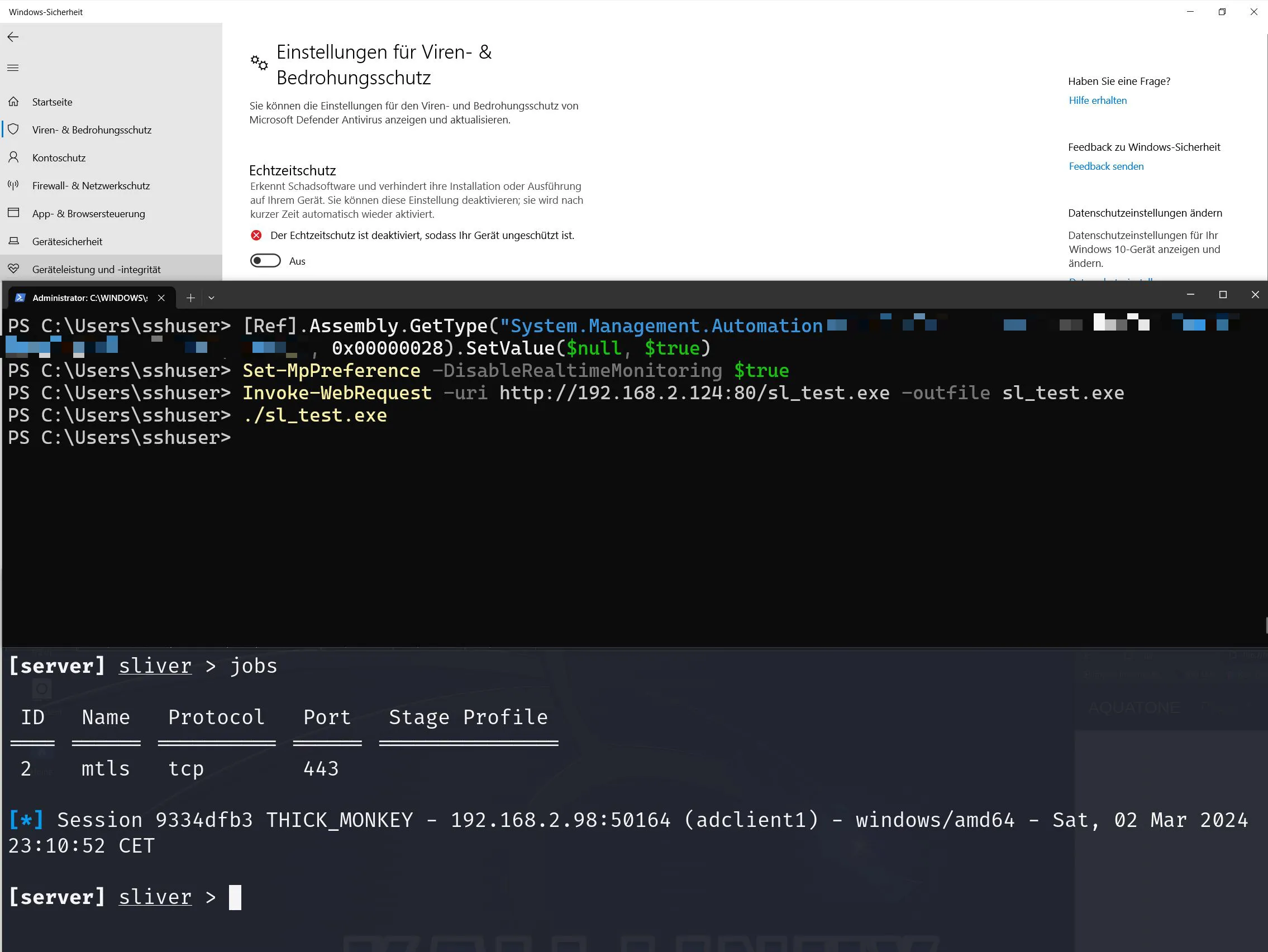Click the Invoke-WebRequest command line

683,393
